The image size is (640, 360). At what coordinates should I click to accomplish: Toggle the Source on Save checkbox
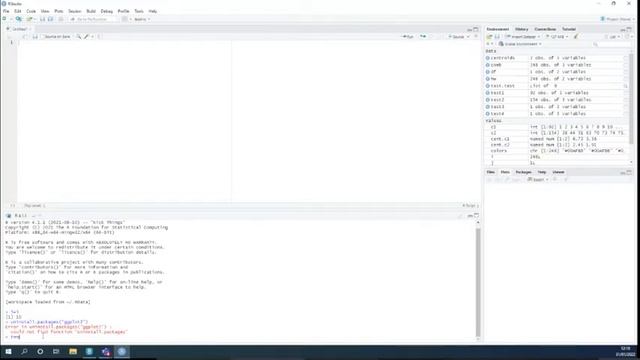coord(42,37)
